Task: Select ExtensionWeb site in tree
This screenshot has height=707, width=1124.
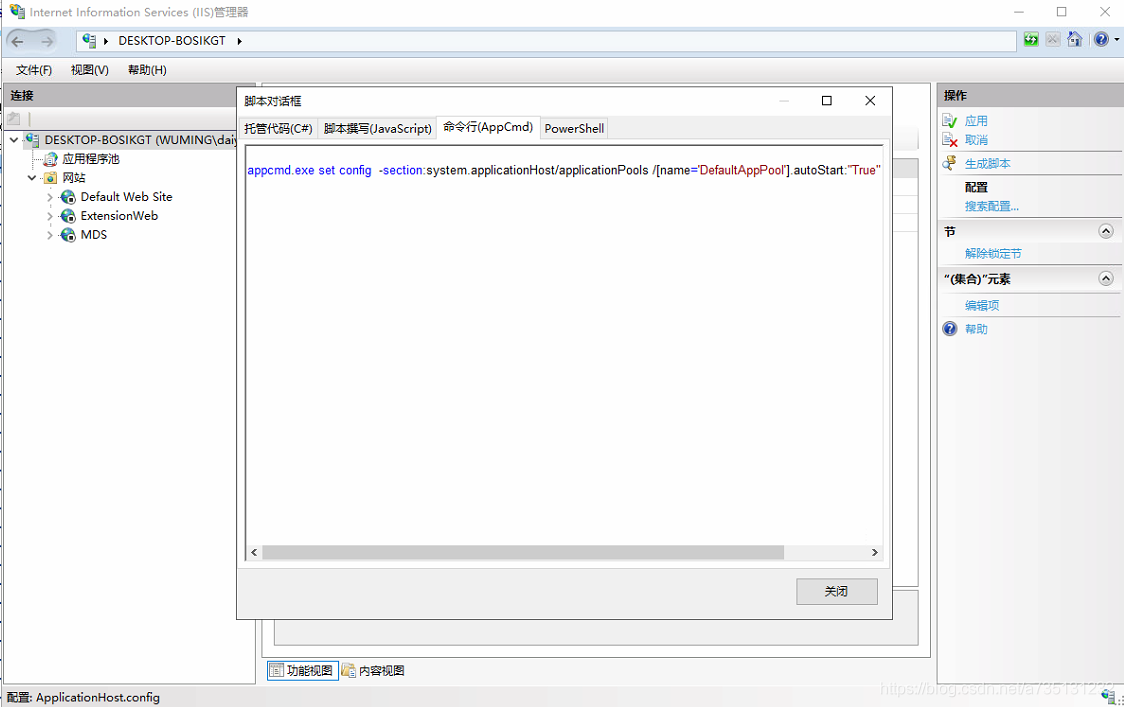Action: point(119,216)
